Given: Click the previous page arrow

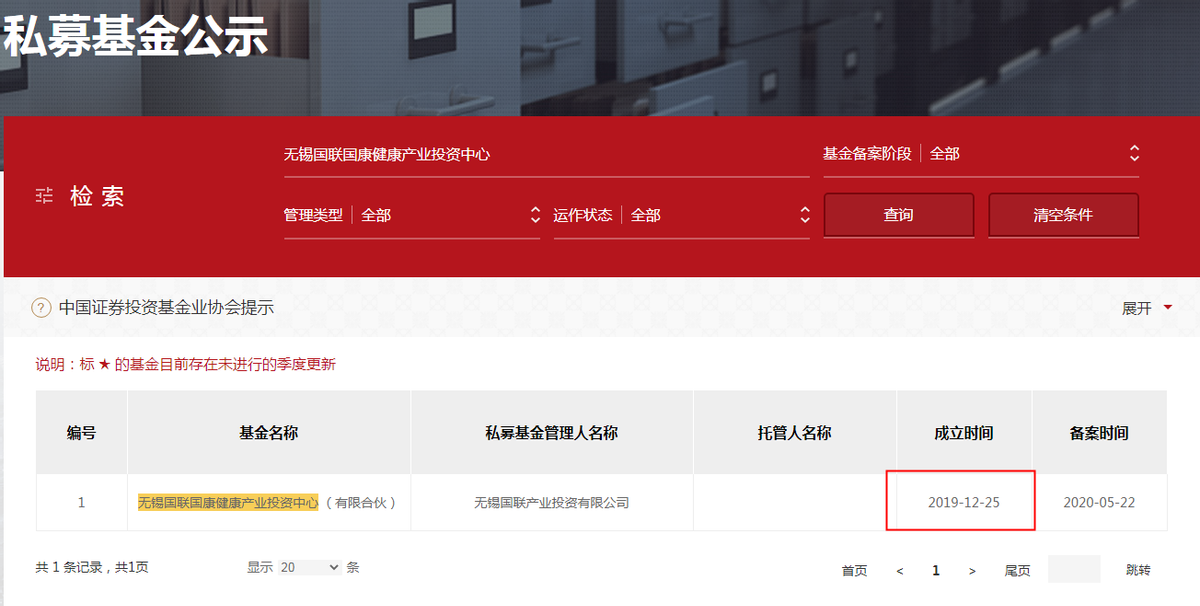Looking at the screenshot, I should click(x=900, y=570).
